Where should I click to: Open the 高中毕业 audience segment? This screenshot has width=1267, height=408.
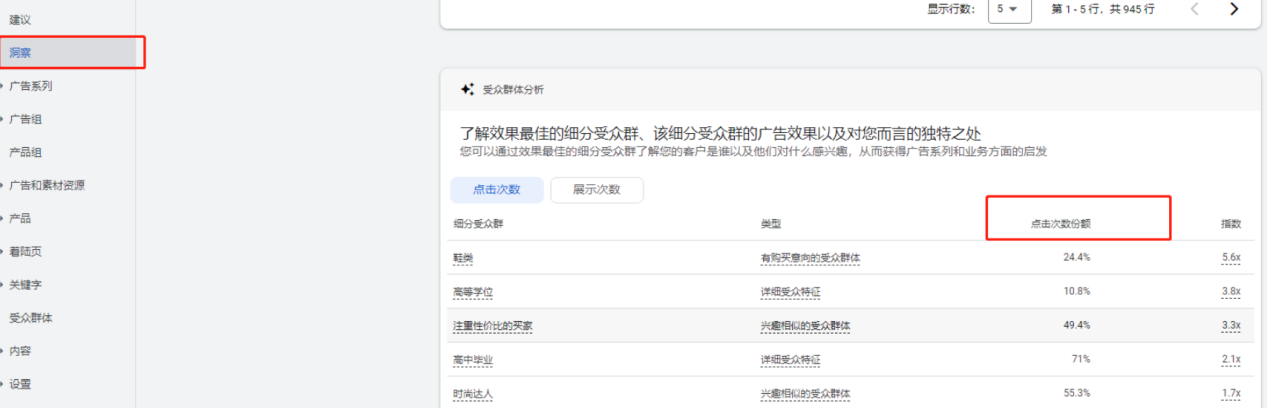pos(473,360)
